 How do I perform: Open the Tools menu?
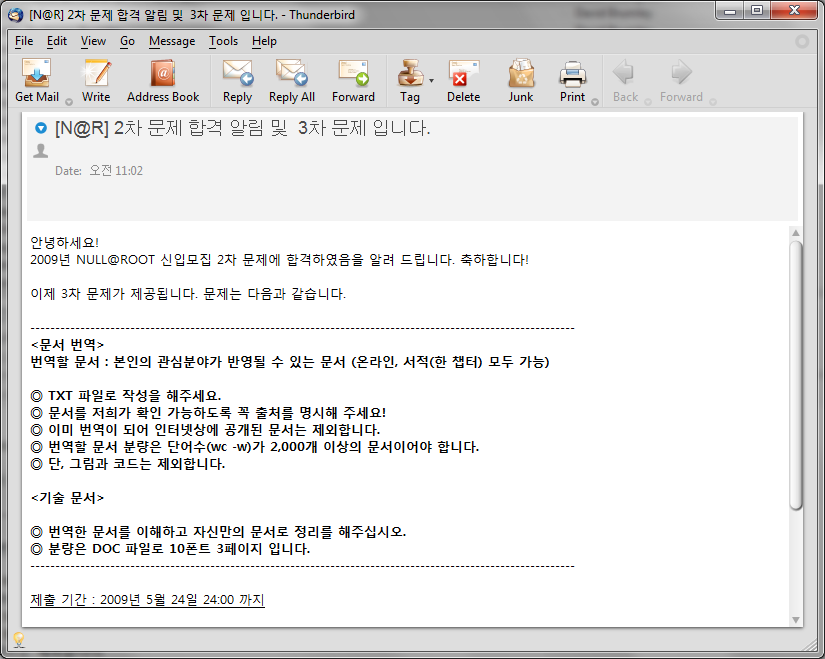pos(223,41)
